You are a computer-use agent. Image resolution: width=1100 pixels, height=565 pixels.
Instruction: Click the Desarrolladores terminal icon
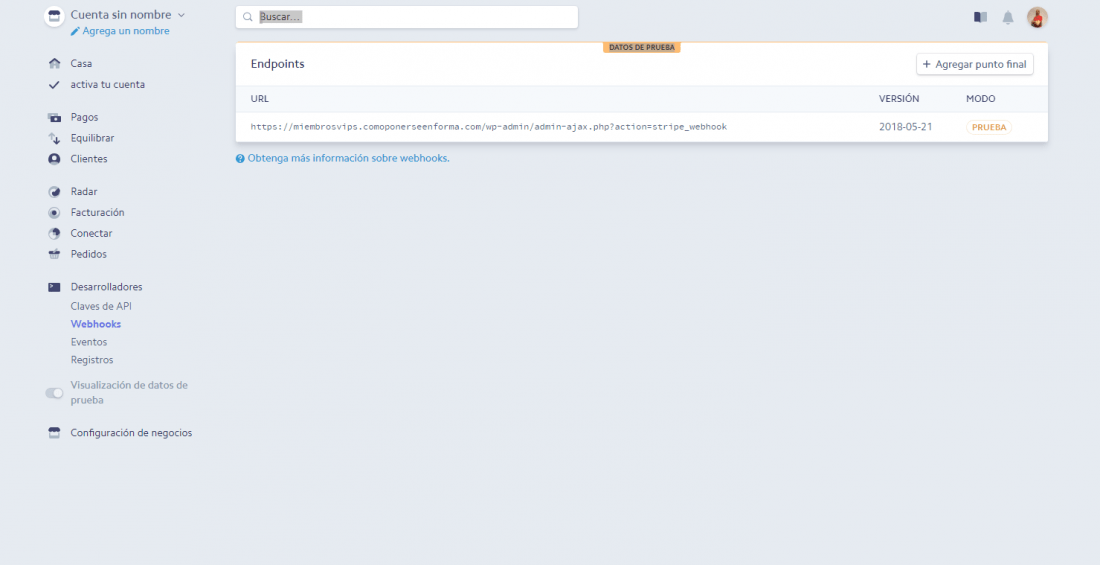[54, 287]
